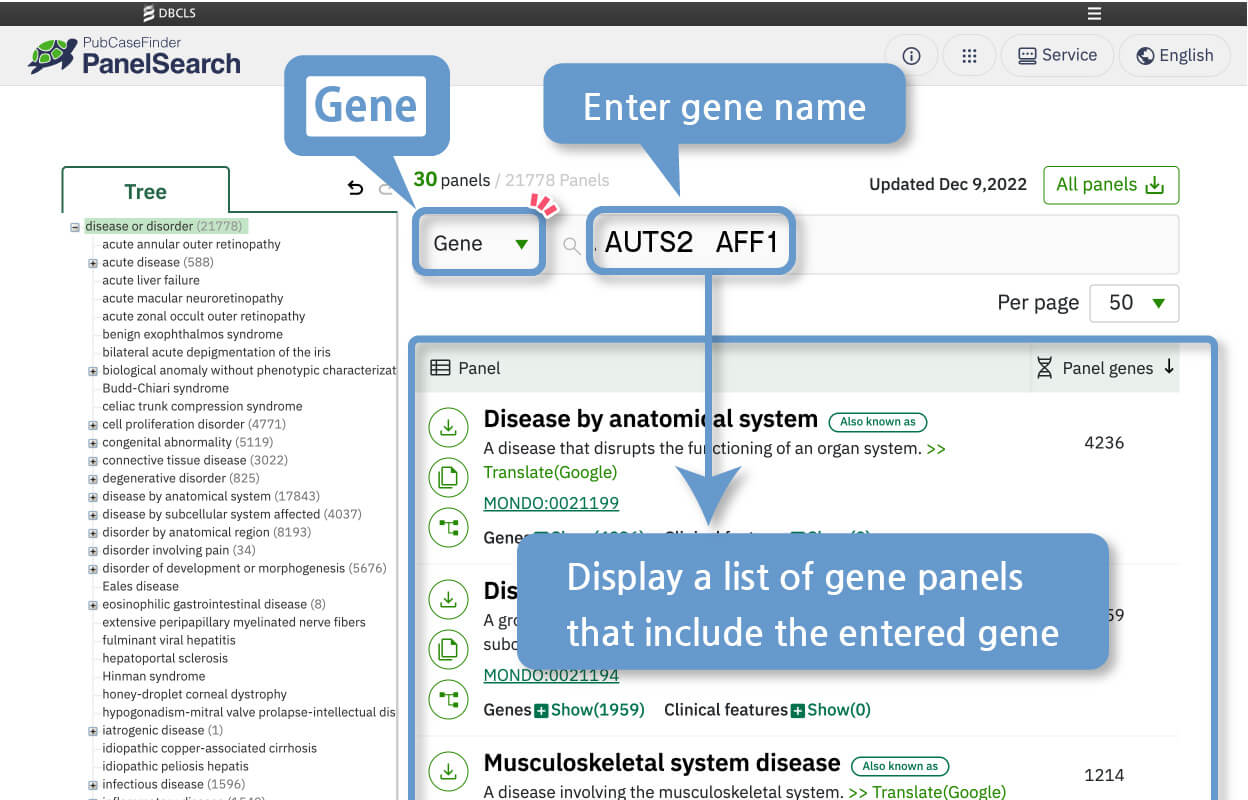Expand eosinophilic gastrointestinal disease (8) node
Image resolution: width=1248 pixels, height=800 pixels.
click(93, 605)
